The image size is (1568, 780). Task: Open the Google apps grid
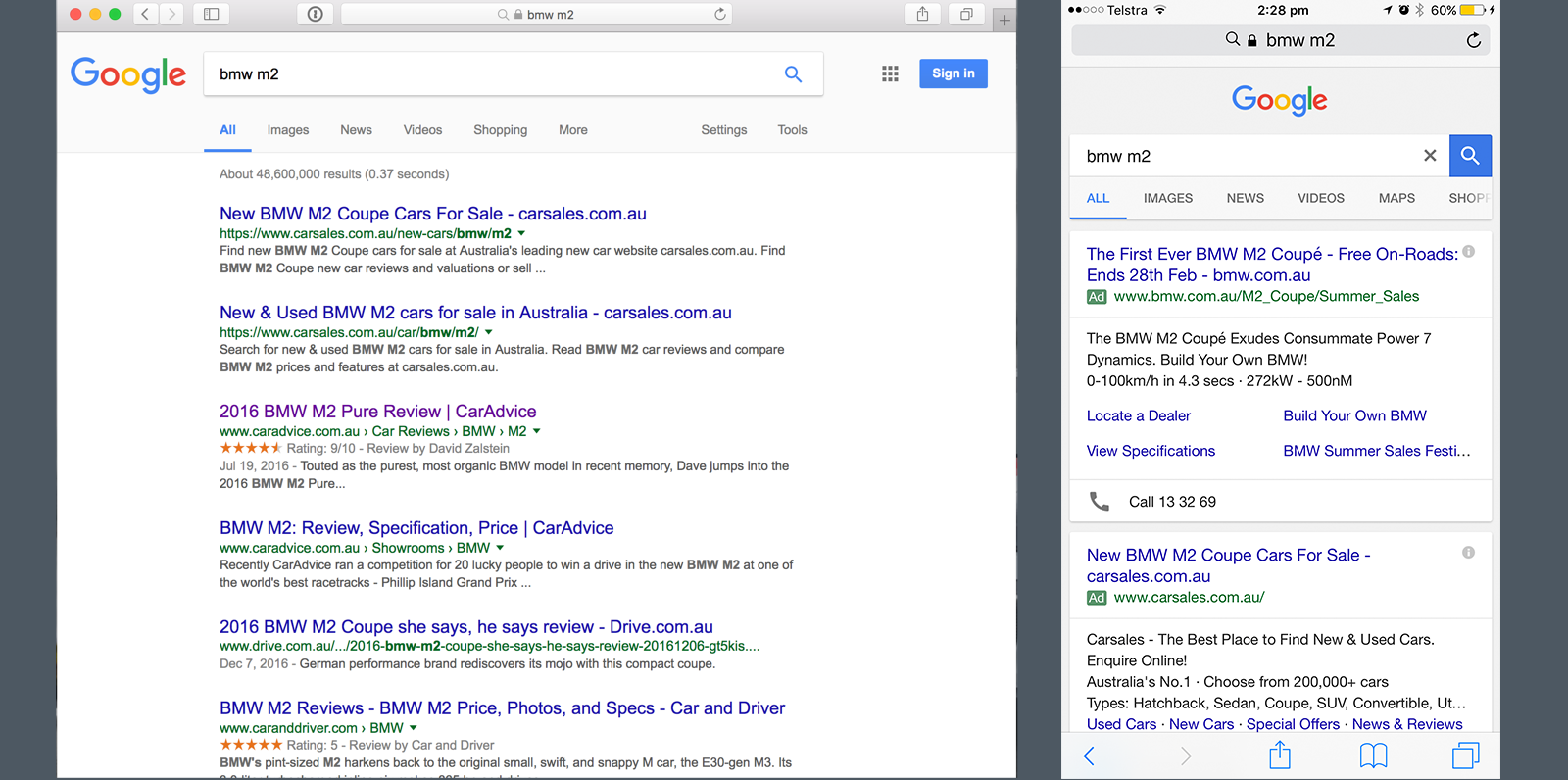click(890, 73)
